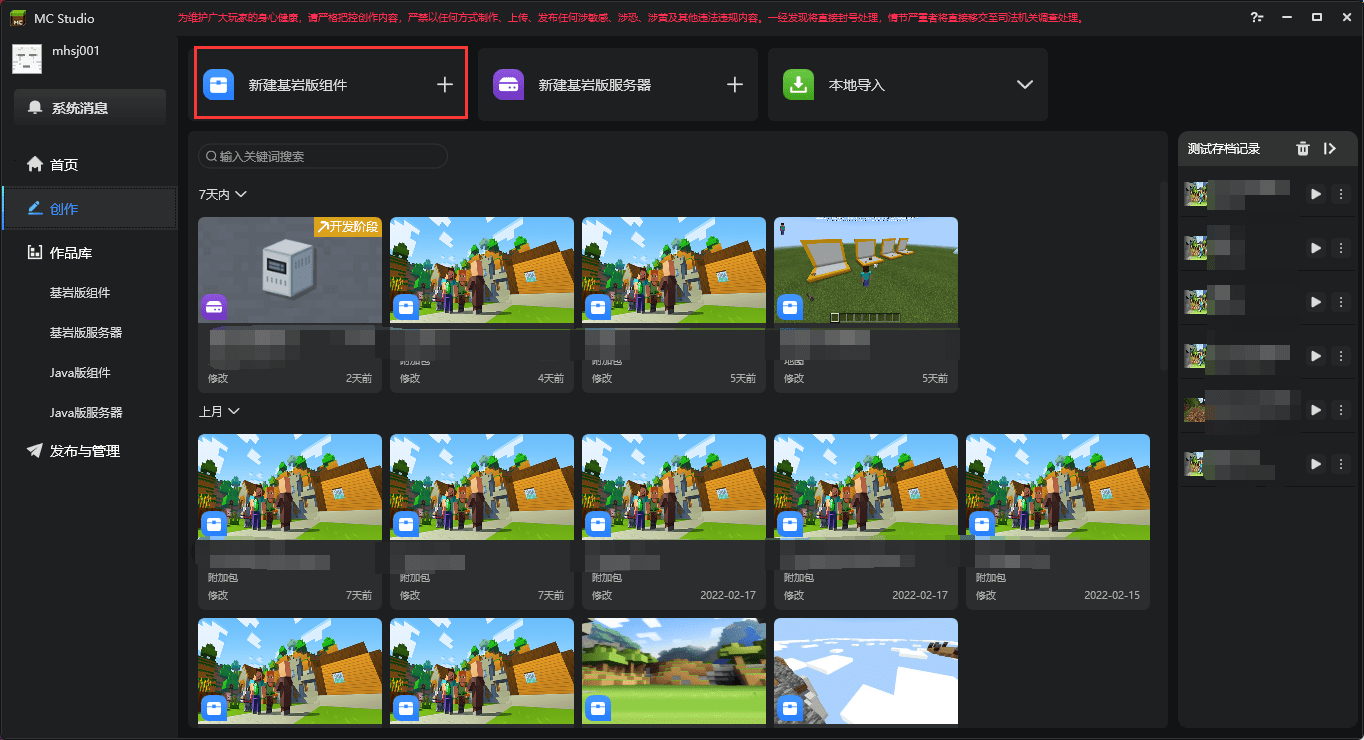The width and height of the screenshot is (1364, 740).
Task: Click the green 本地导入 download icon
Action: (798, 85)
